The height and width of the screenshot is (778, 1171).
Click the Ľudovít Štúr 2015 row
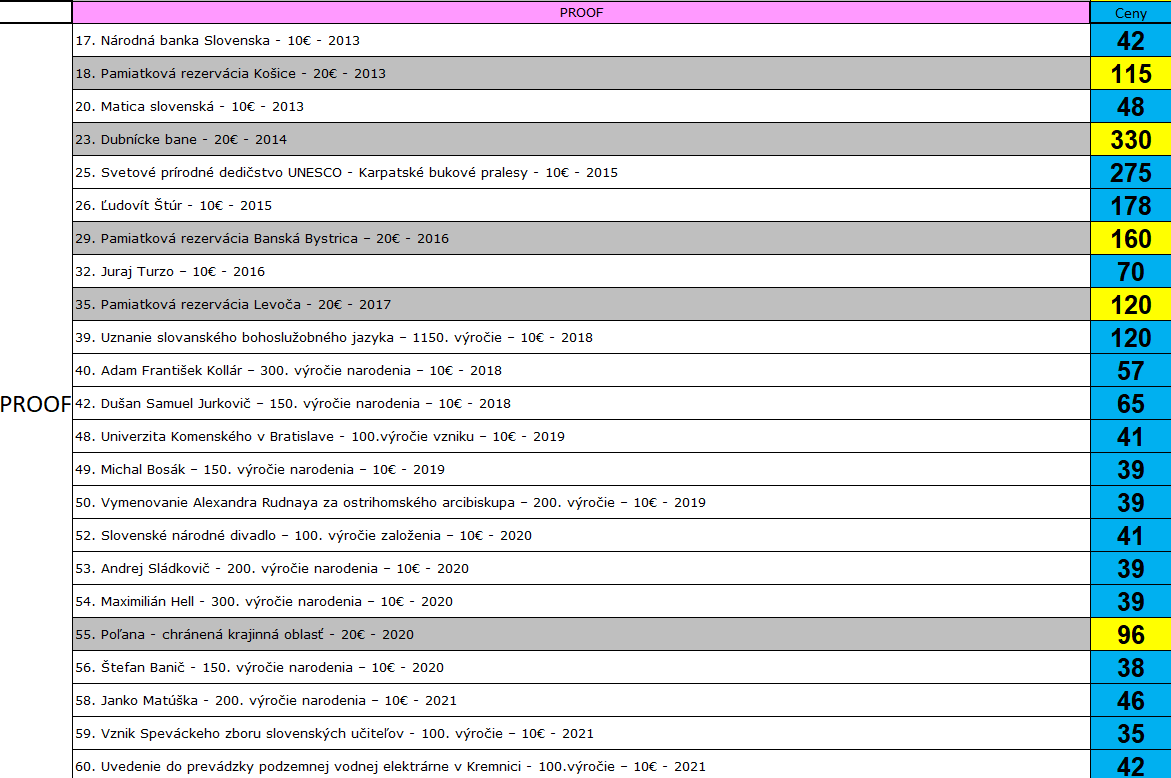click(400, 205)
